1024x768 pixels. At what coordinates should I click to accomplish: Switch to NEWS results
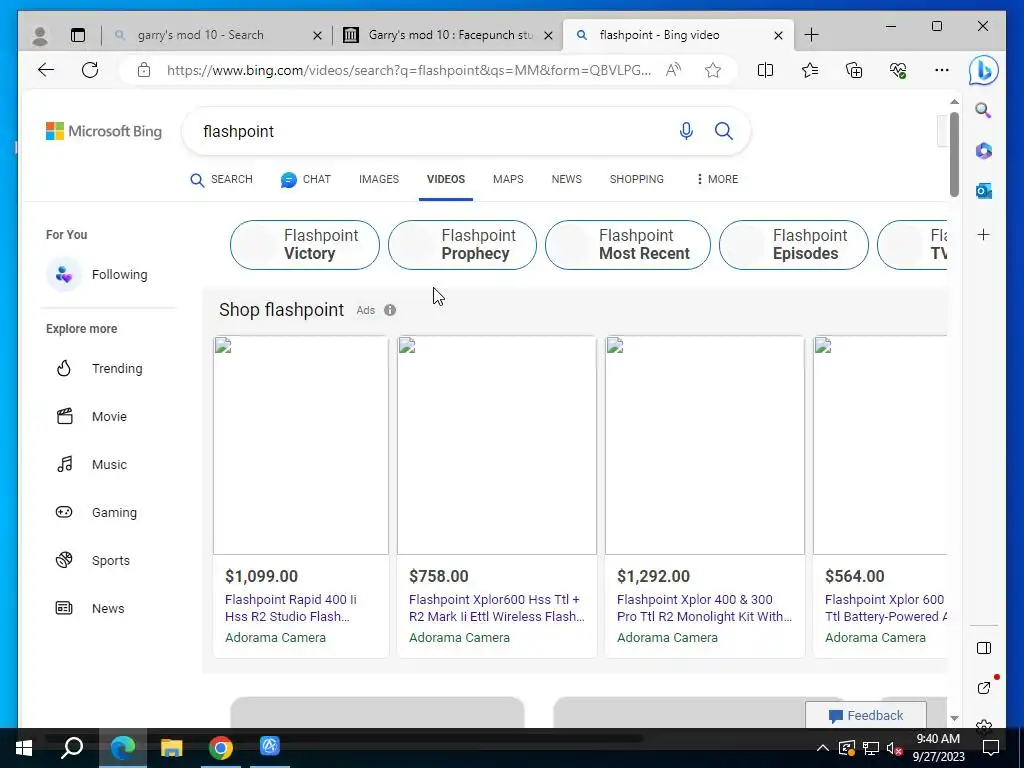coord(566,179)
